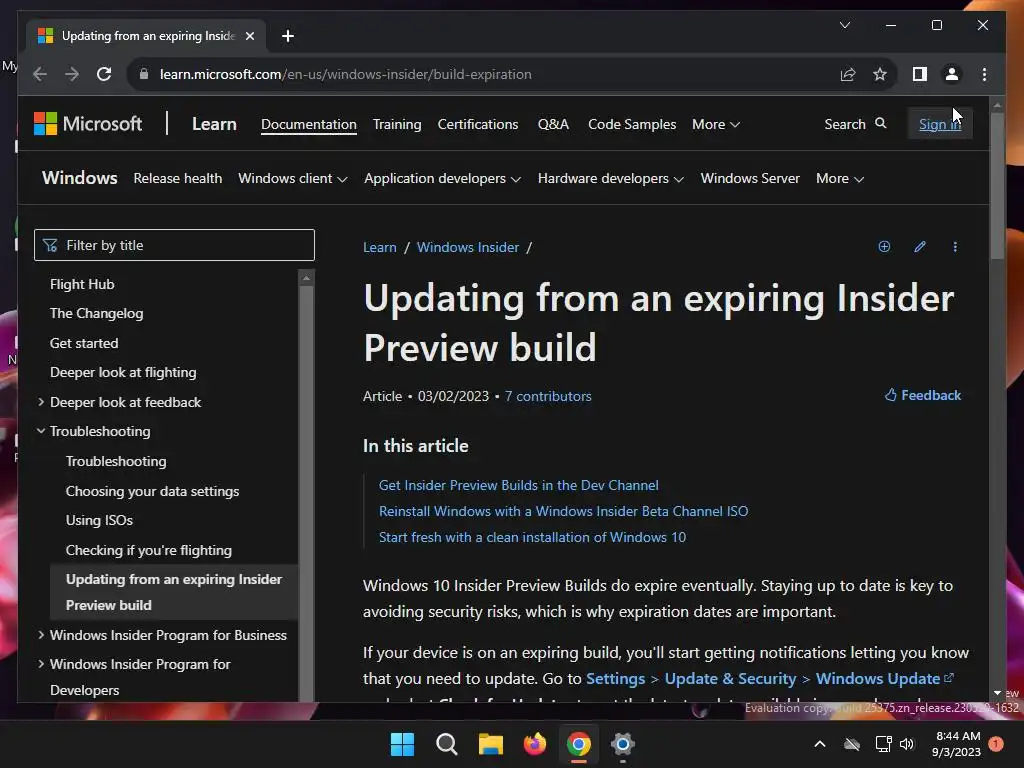Open Windows Start menu

[402, 744]
